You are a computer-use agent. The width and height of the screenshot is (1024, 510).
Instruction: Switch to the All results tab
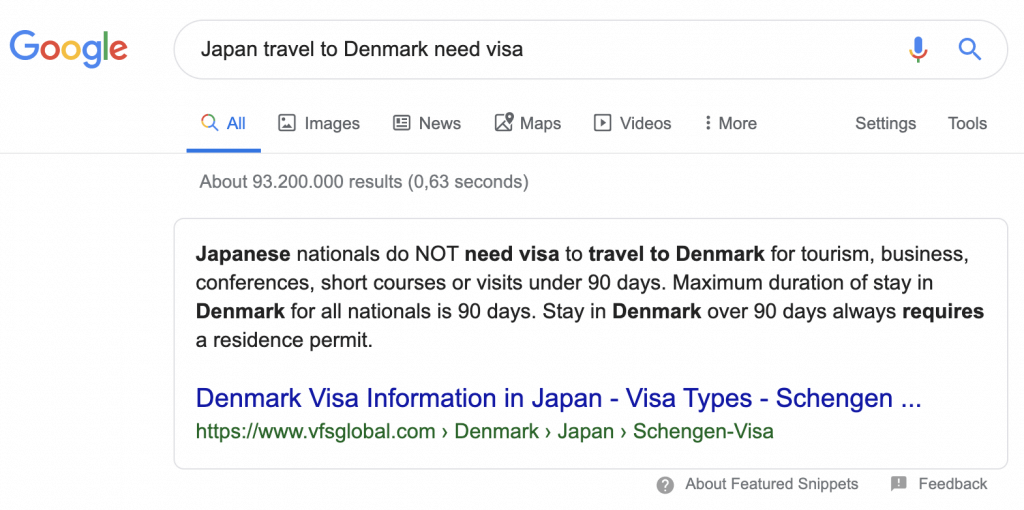pos(223,123)
